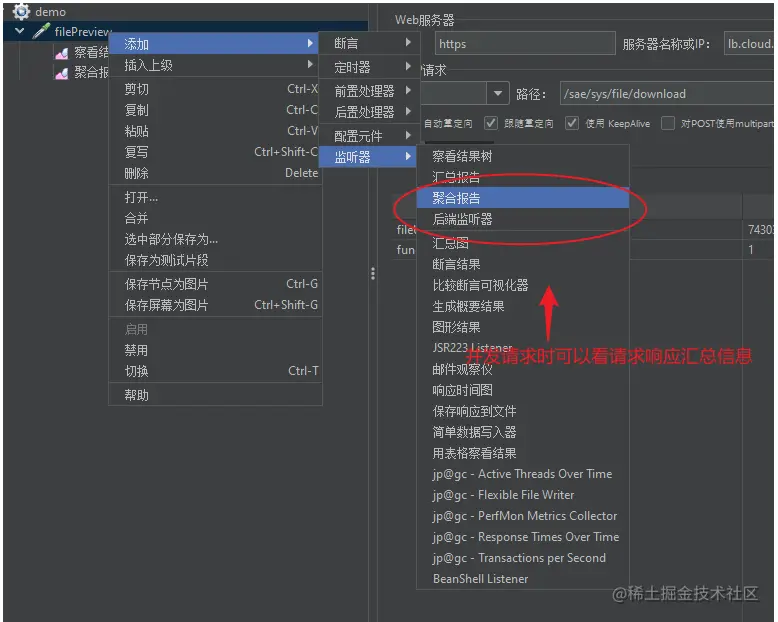Select 察看结果树 listener

tap(523, 156)
